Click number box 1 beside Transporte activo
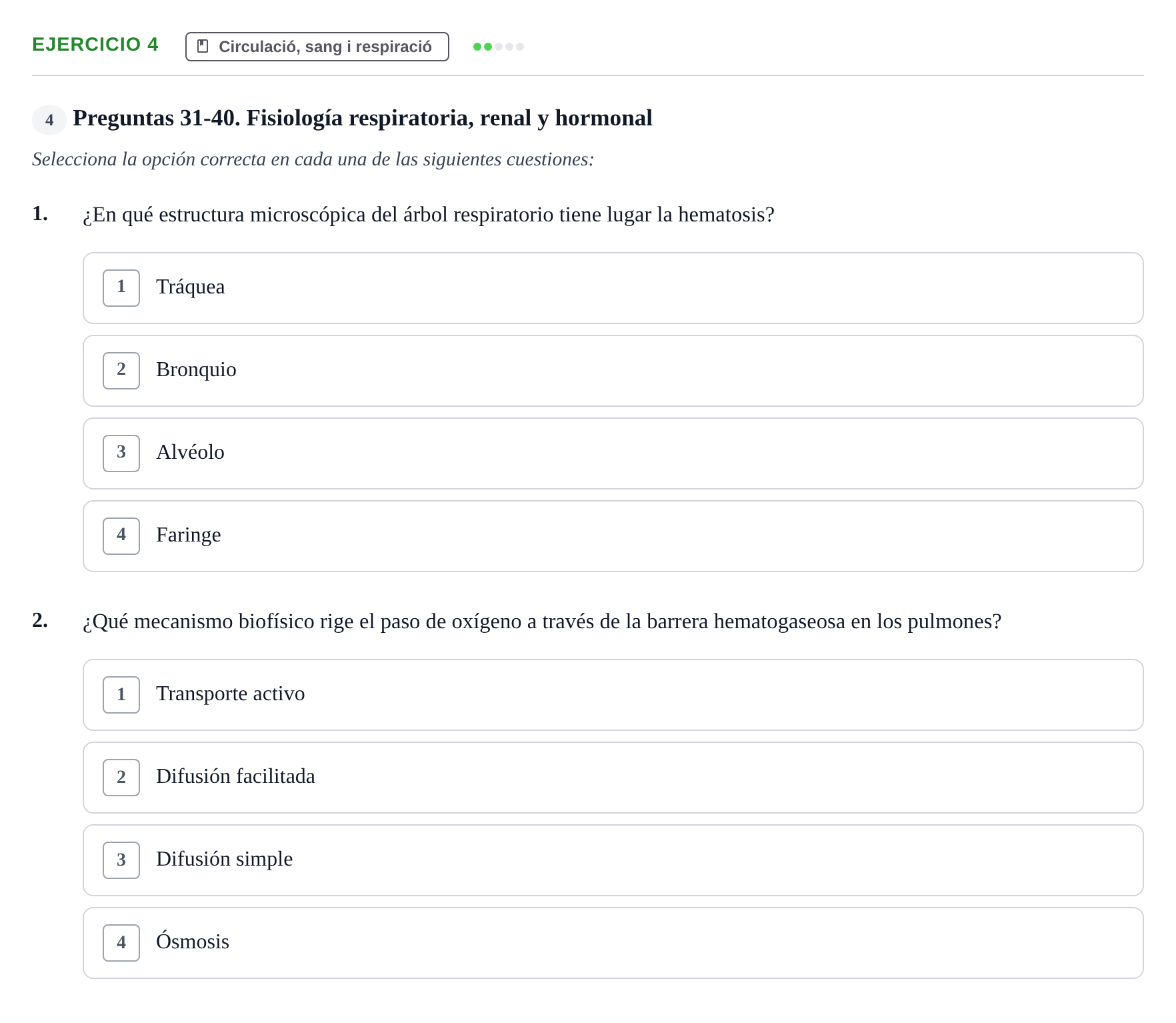This screenshot has width=1176, height=1023. 121,695
